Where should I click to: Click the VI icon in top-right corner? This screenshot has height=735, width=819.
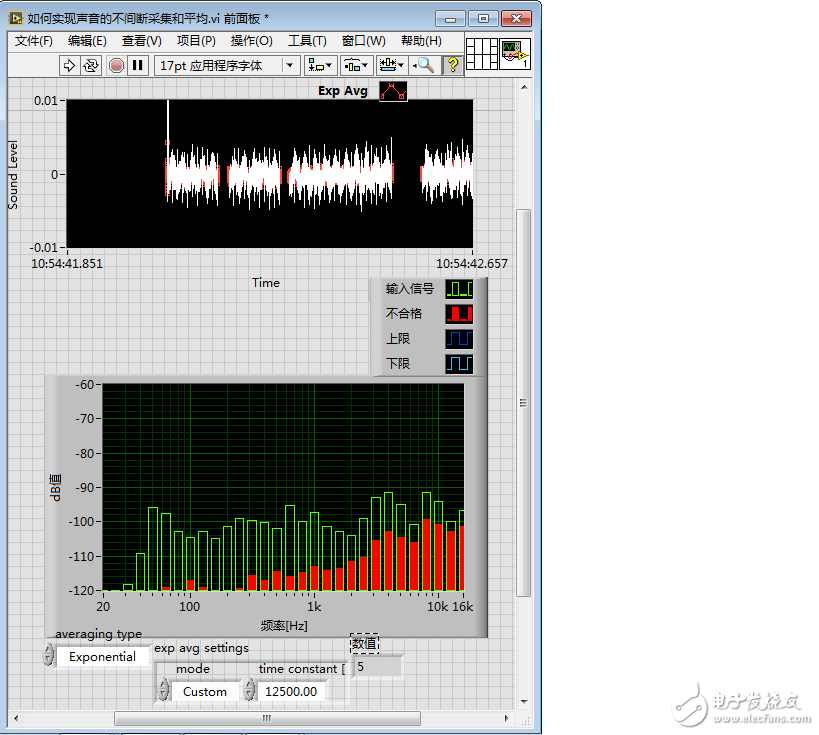click(x=515, y=54)
